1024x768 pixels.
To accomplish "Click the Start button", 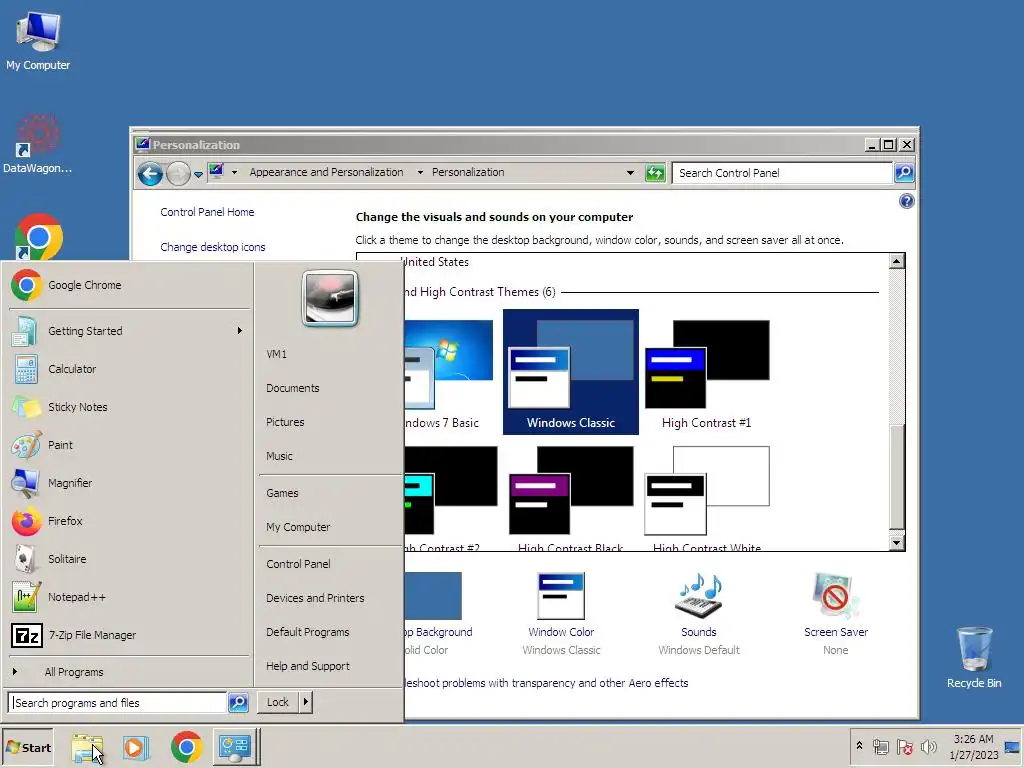I will click(x=27, y=747).
